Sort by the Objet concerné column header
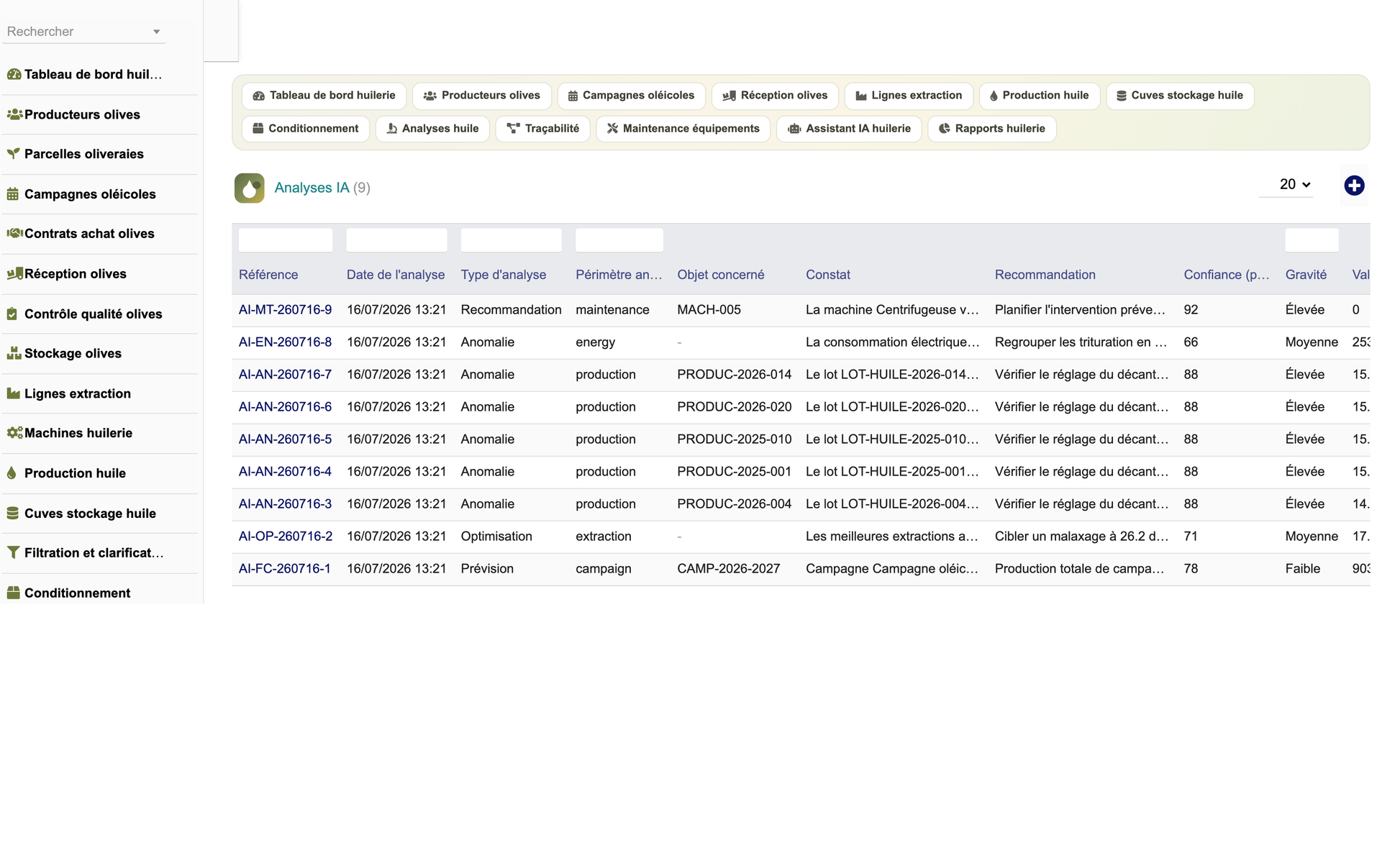Screen dimensions: 1400x866 [721, 275]
